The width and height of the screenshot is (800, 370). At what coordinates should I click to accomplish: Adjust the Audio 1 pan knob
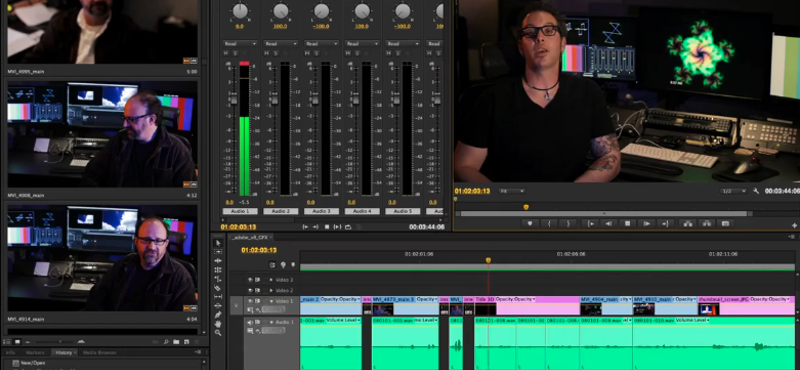point(240,11)
